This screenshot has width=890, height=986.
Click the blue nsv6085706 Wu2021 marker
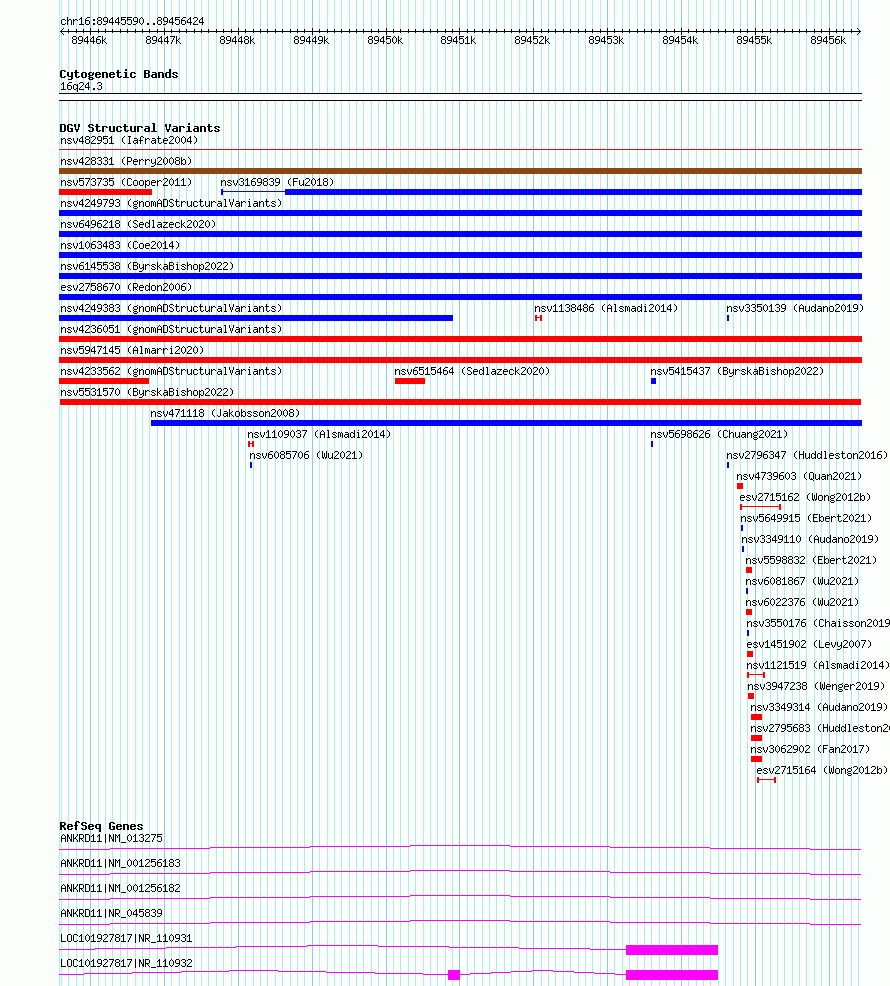coord(251,465)
